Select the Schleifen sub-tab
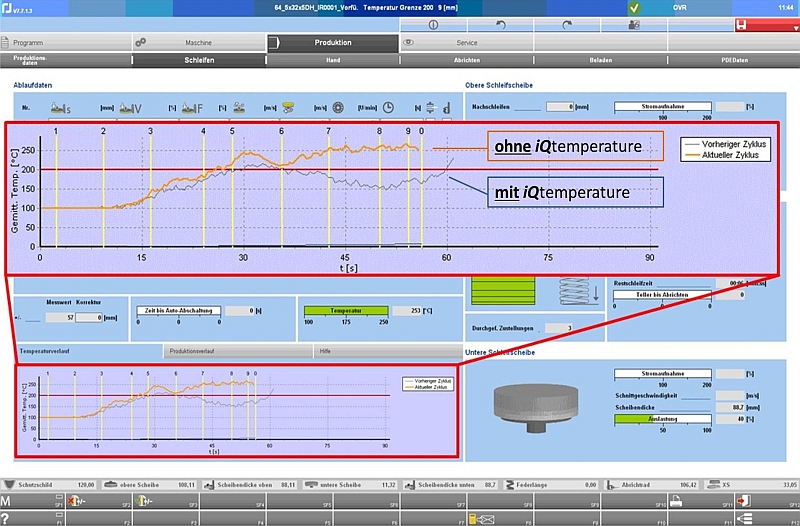This screenshot has height=526, width=800. pos(199,60)
